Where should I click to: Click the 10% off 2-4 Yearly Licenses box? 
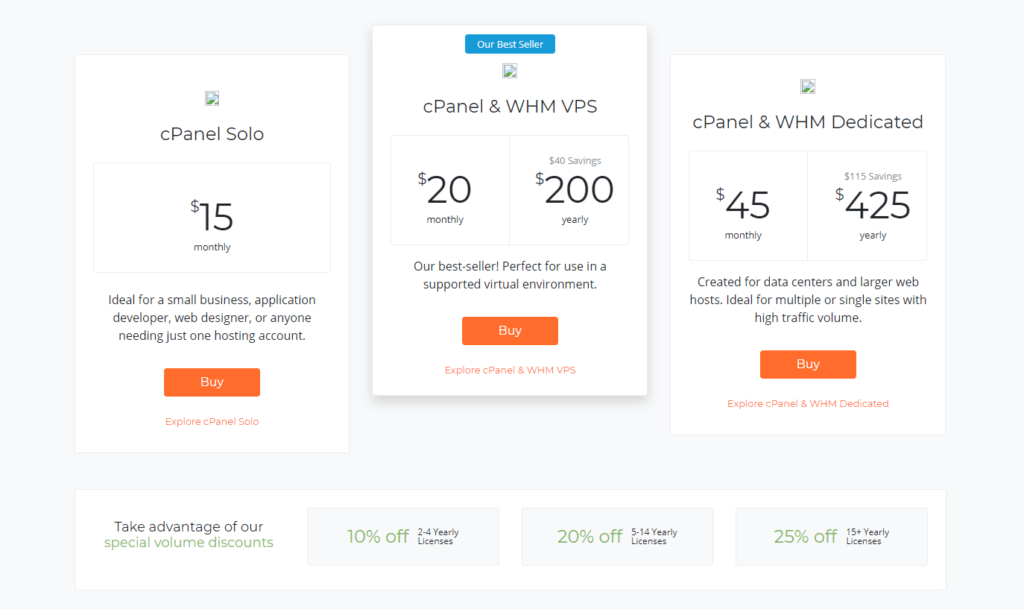(x=403, y=537)
